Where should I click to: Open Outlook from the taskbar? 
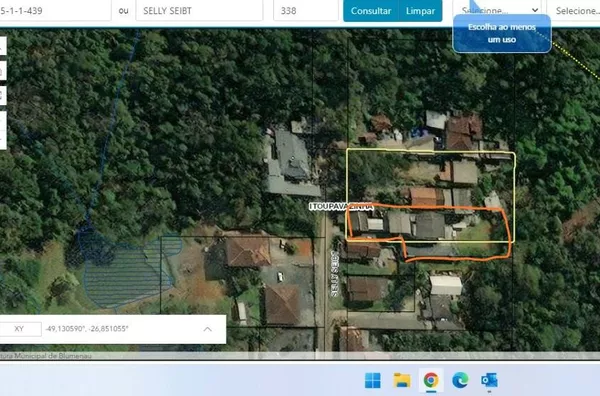[489, 380]
